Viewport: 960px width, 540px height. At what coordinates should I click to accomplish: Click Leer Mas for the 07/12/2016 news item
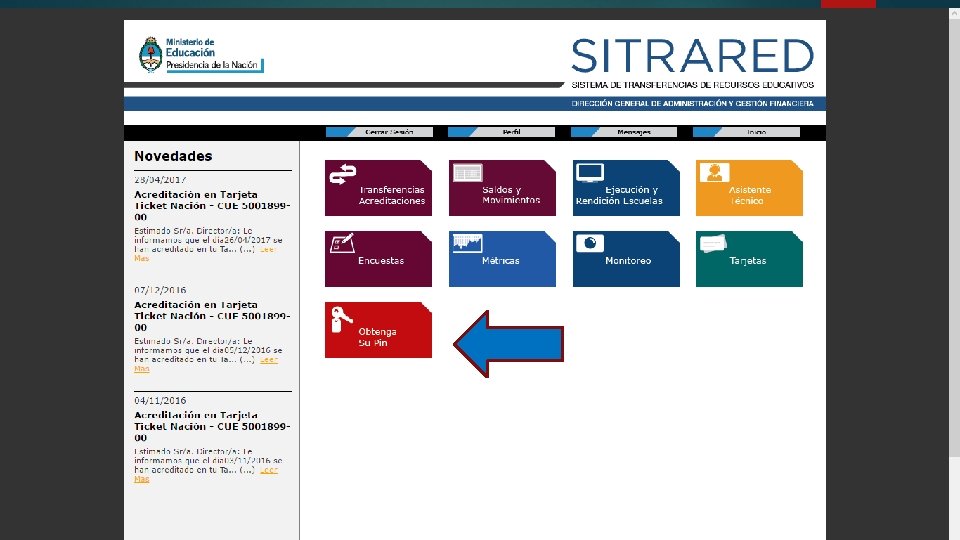pyautogui.click(x=269, y=360)
